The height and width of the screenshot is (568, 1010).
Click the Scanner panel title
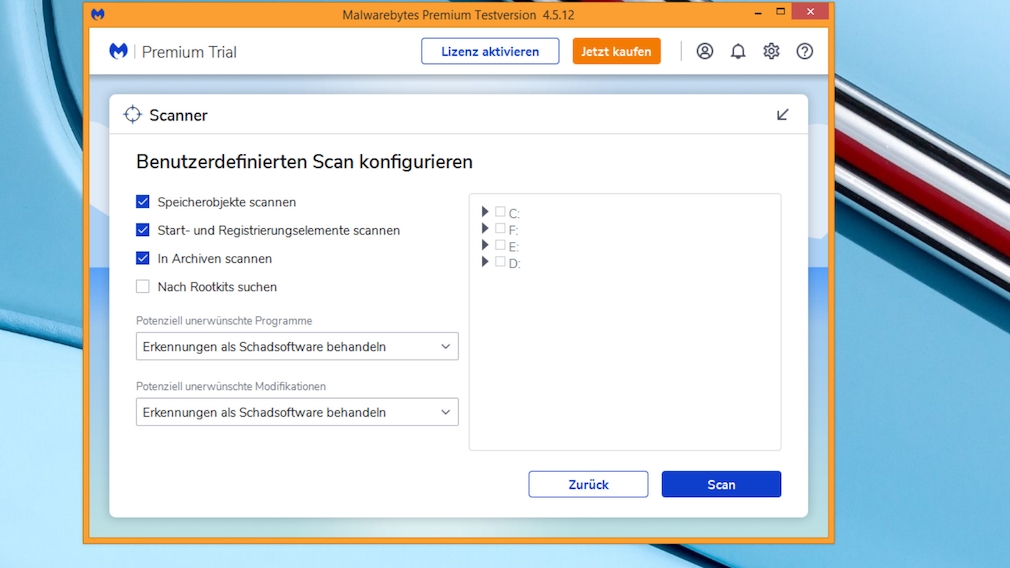[178, 115]
